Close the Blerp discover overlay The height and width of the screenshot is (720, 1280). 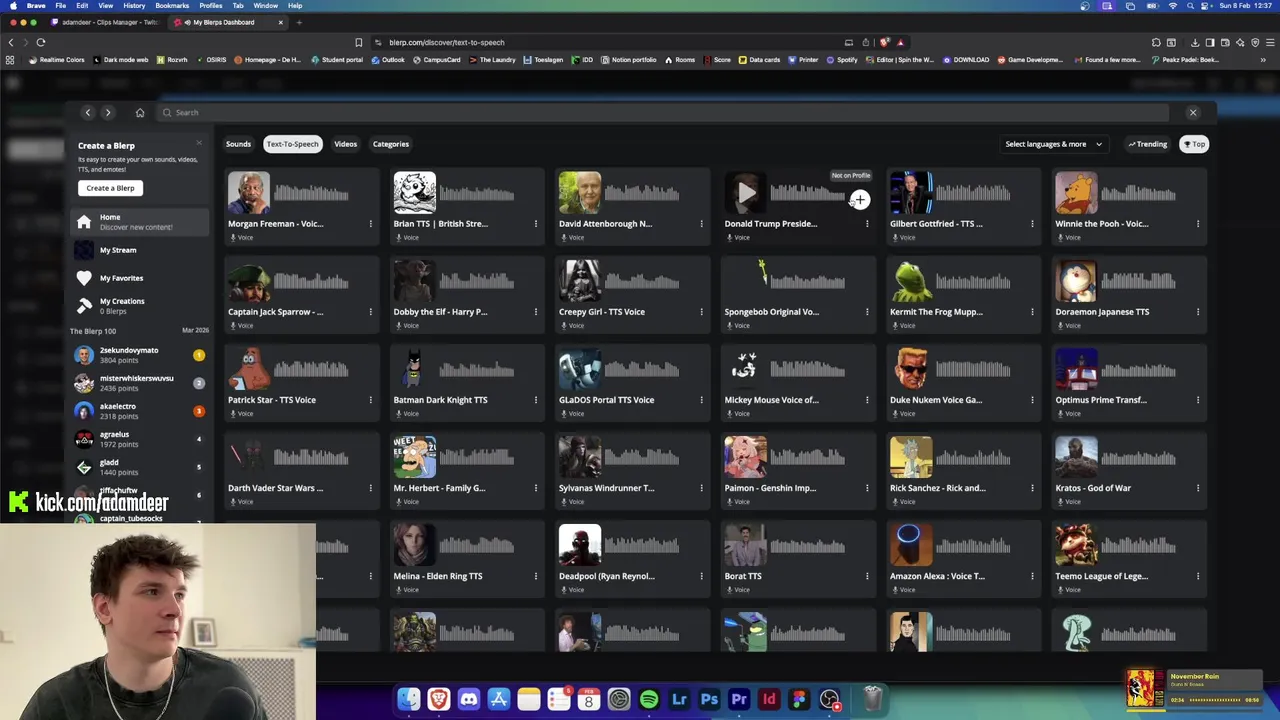[x=1192, y=113]
